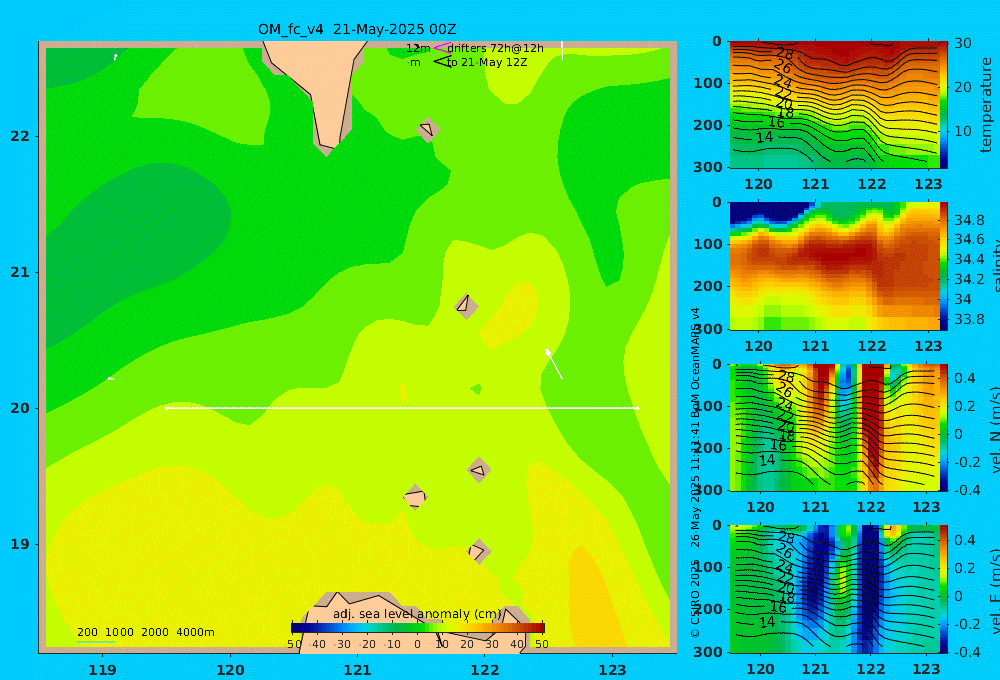Click the island marker near 122°E, 19.5°N
Screen dimensions: 1000x680
tap(479, 470)
